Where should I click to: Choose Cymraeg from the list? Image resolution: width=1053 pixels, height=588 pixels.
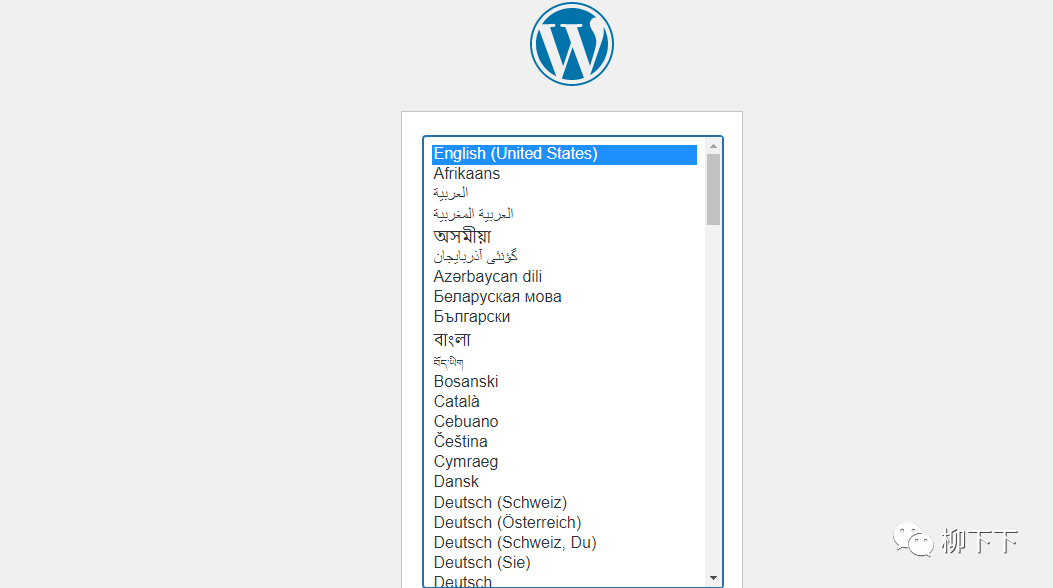466,462
